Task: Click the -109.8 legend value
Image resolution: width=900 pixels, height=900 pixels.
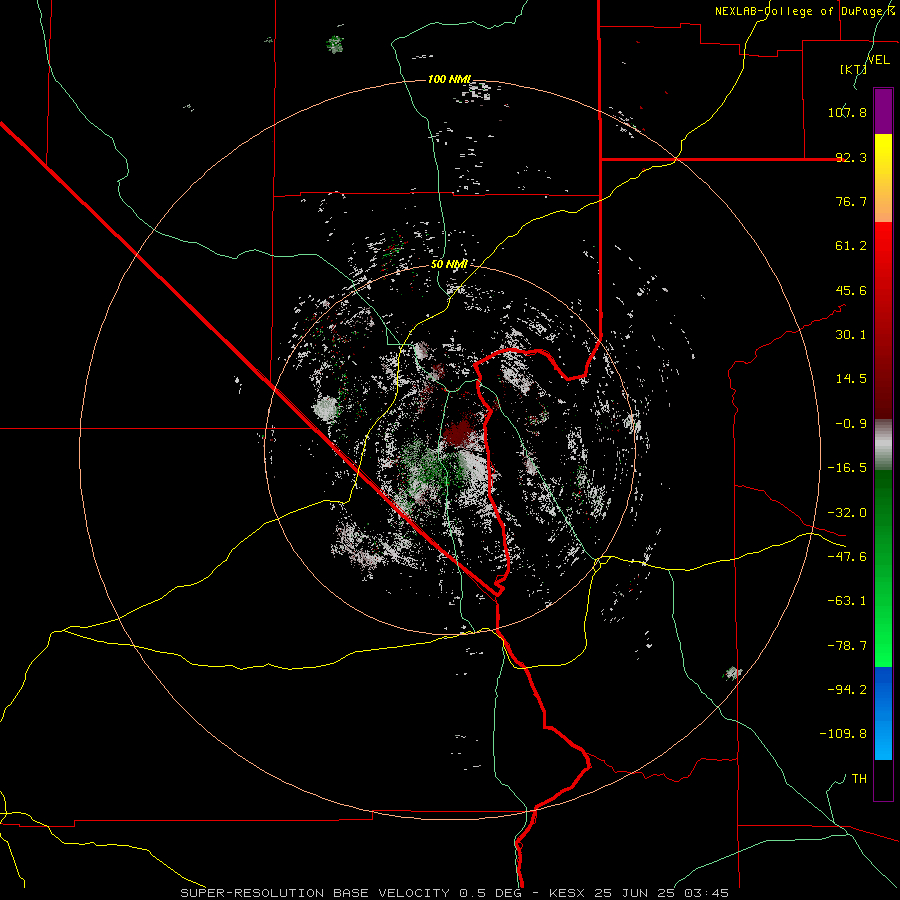Action: [x=843, y=734]
